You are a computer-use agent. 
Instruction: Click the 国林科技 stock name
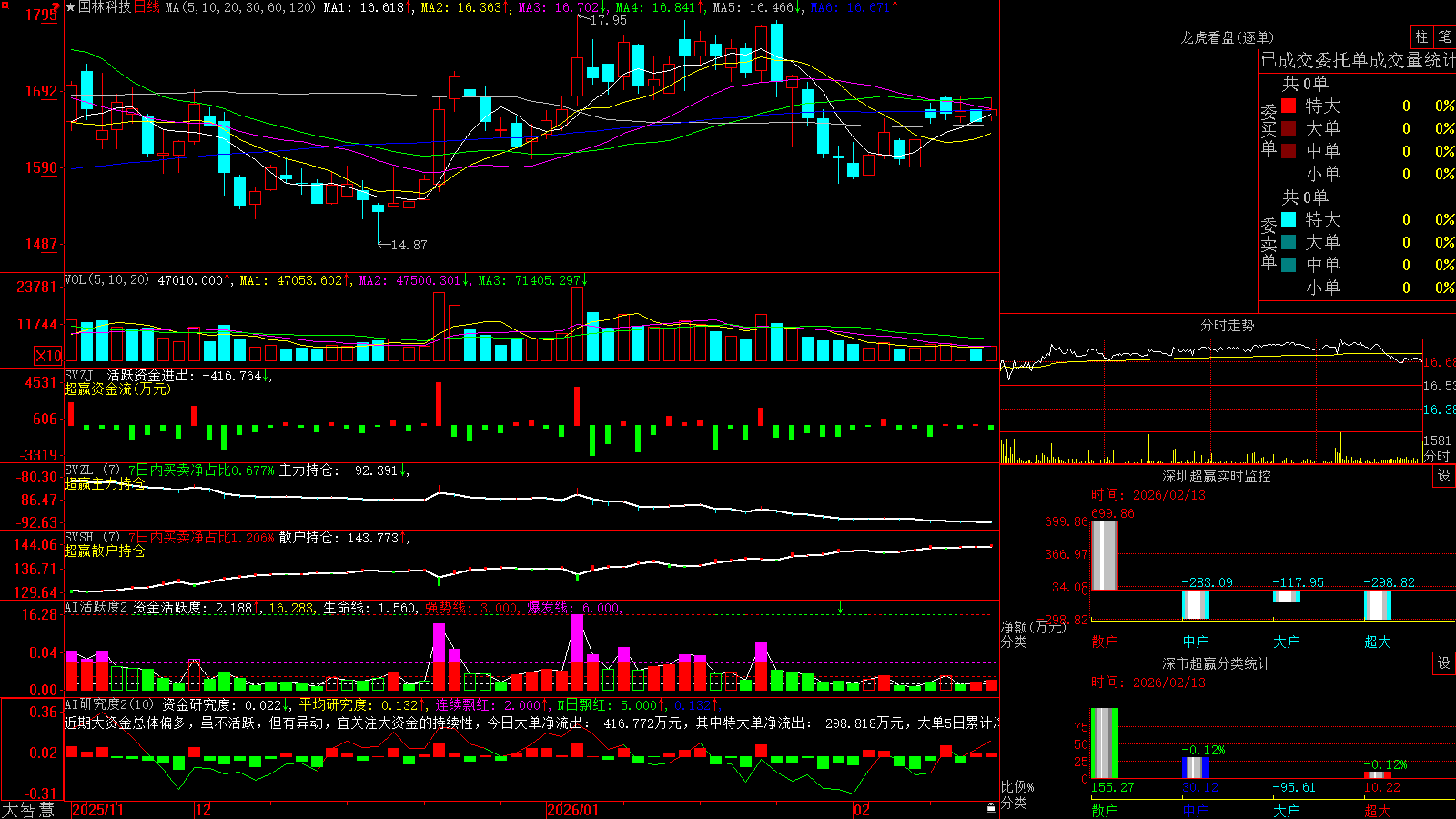(105, 7)
